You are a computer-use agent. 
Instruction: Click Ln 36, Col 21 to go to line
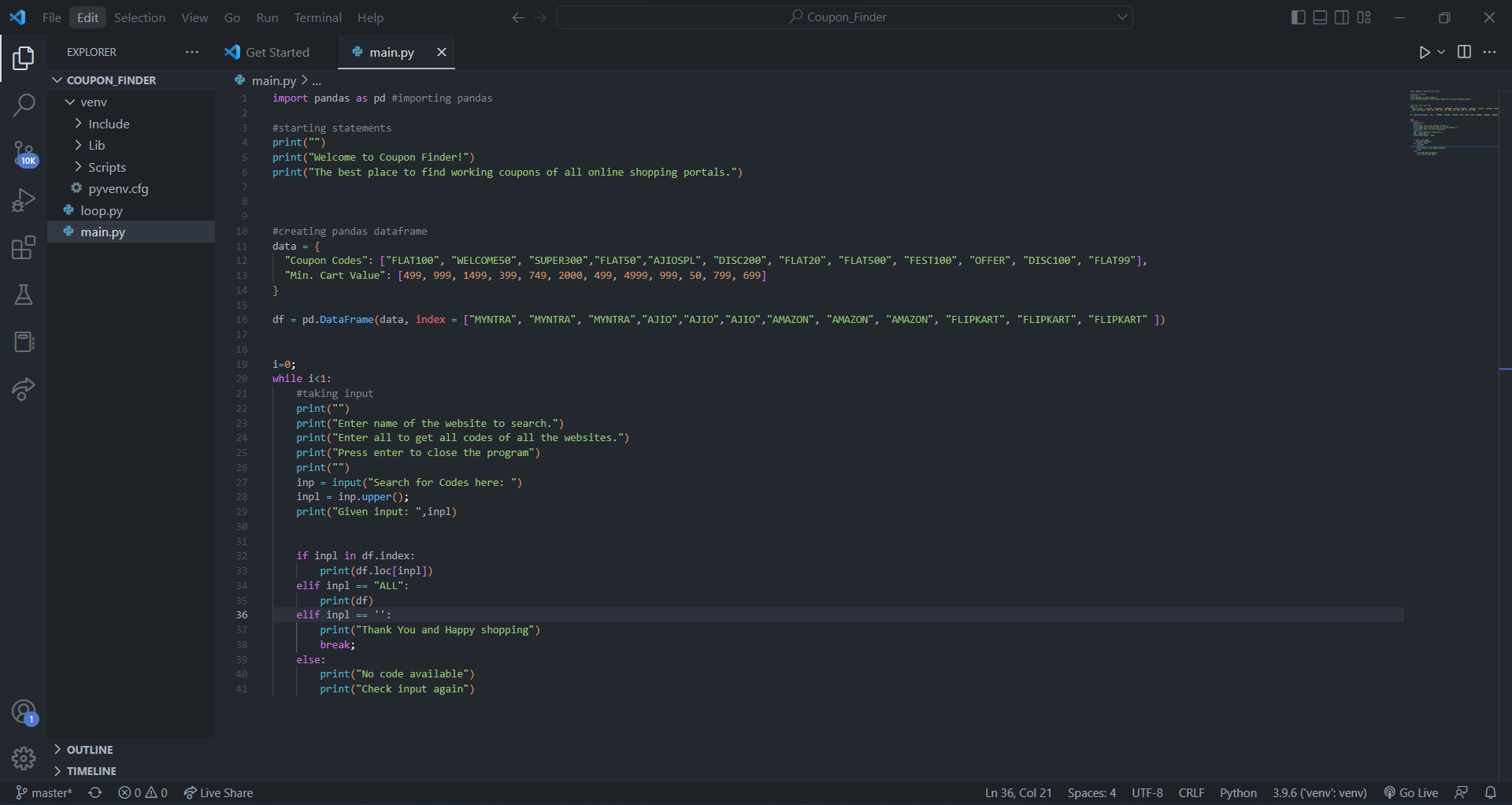coord(1018,793)
